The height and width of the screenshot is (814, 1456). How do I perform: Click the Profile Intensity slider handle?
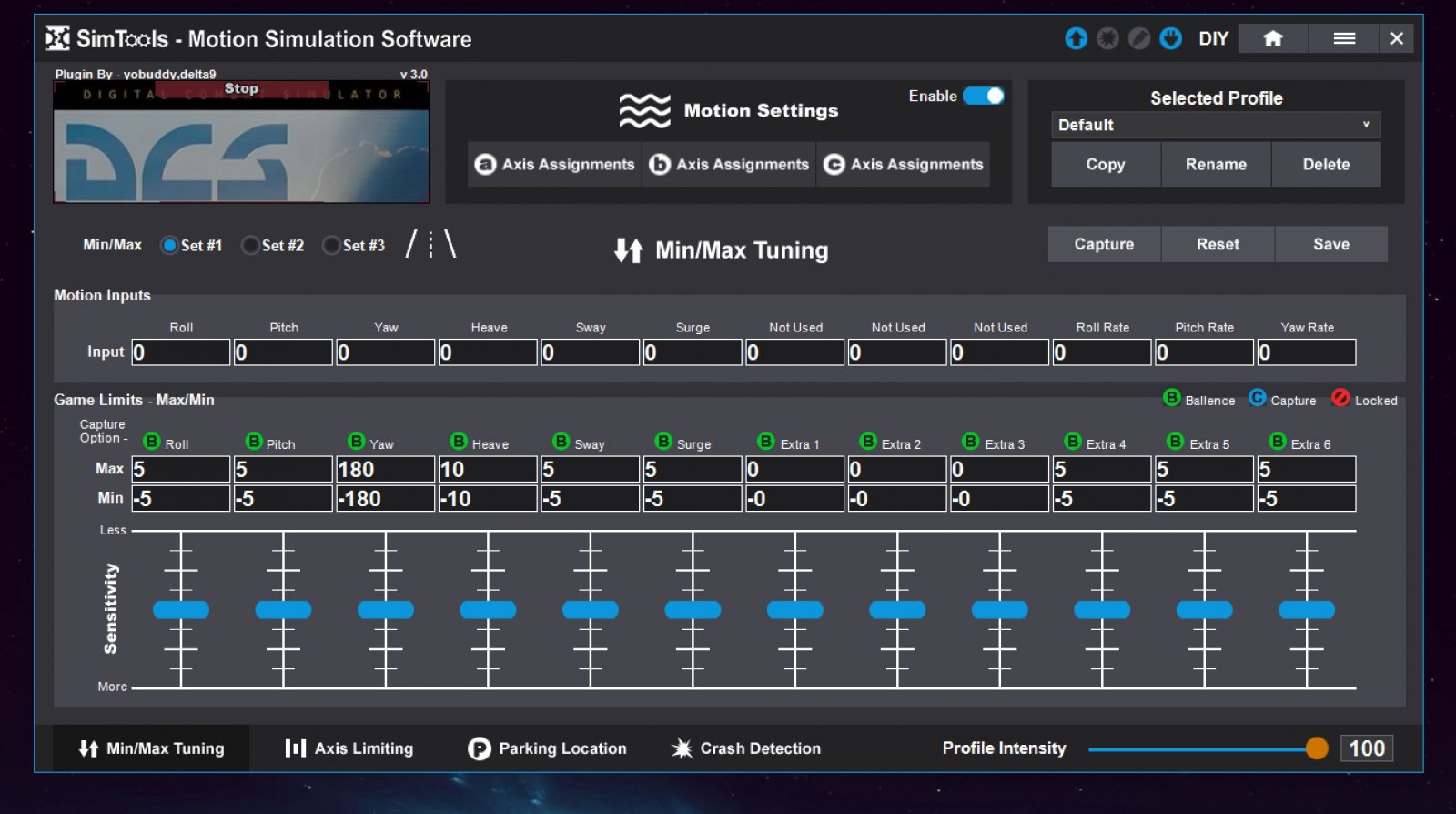click(x=1316, y=748)
